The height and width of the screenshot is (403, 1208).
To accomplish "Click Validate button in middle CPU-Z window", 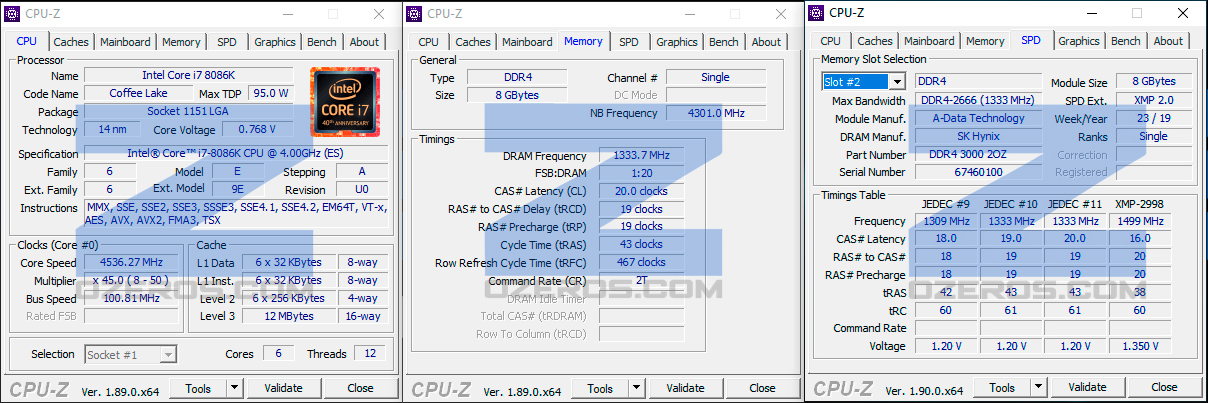I will point(685,388).
